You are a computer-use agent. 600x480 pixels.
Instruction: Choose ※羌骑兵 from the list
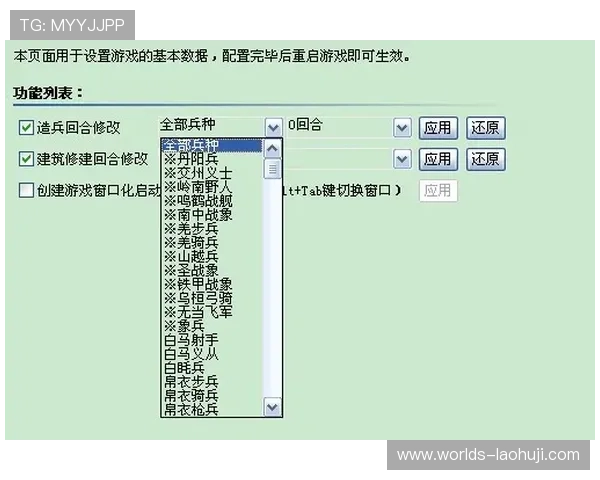(x=212, y=242)
